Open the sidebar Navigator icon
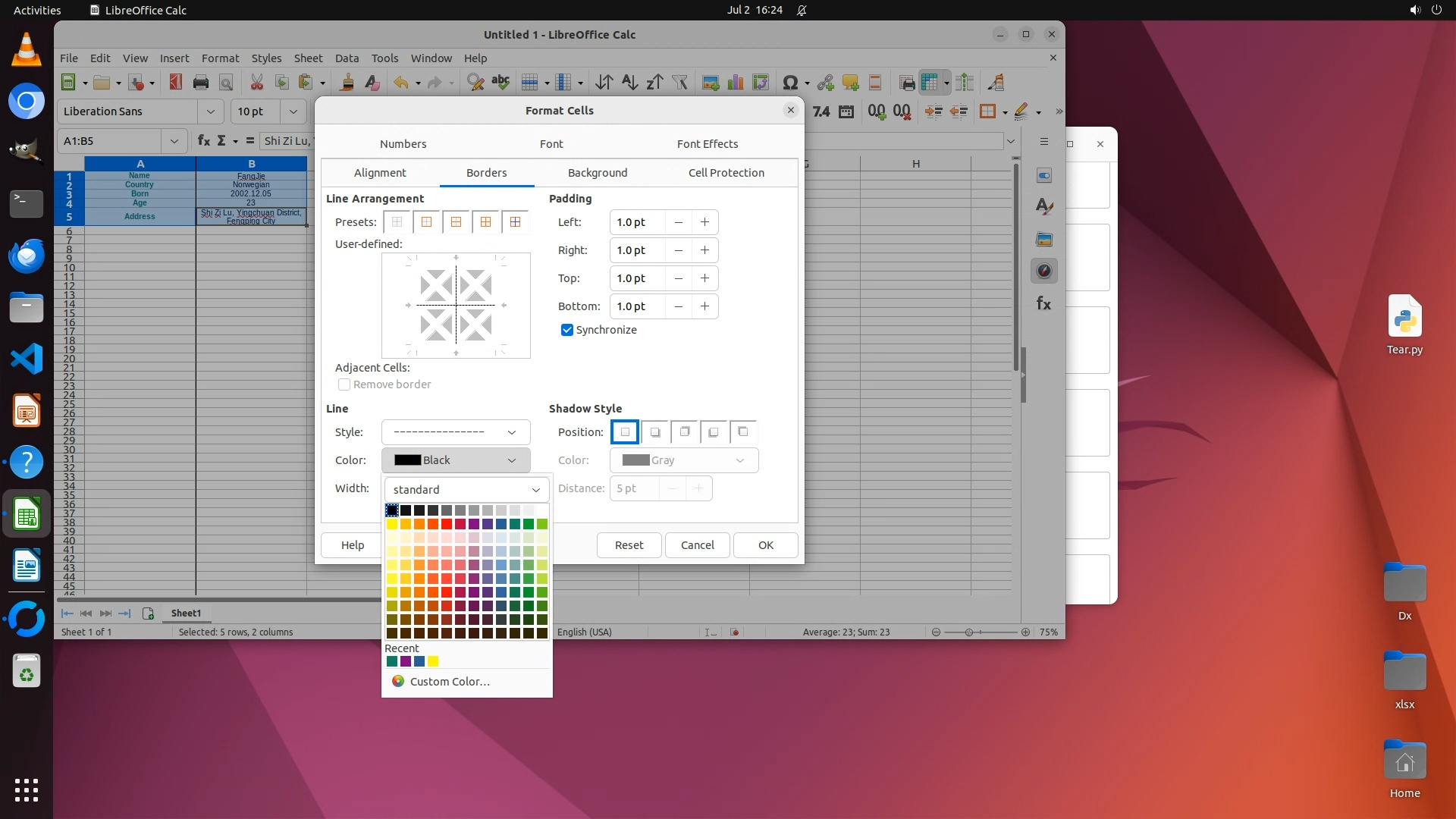This screenshot has width=1456, height=819. [x=1044, y=271]
